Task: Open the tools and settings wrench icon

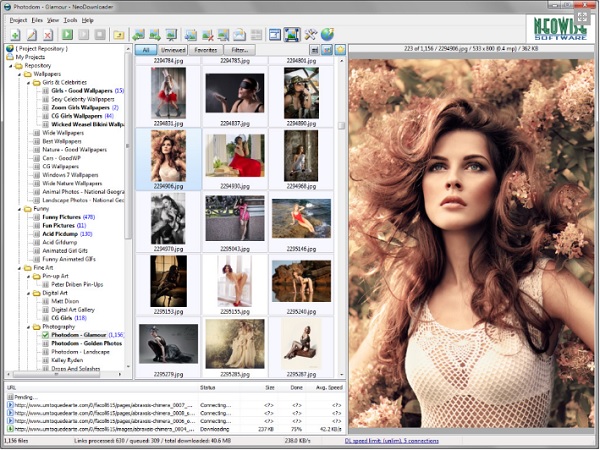Action: pyautogui.click(x=310, y=35)
